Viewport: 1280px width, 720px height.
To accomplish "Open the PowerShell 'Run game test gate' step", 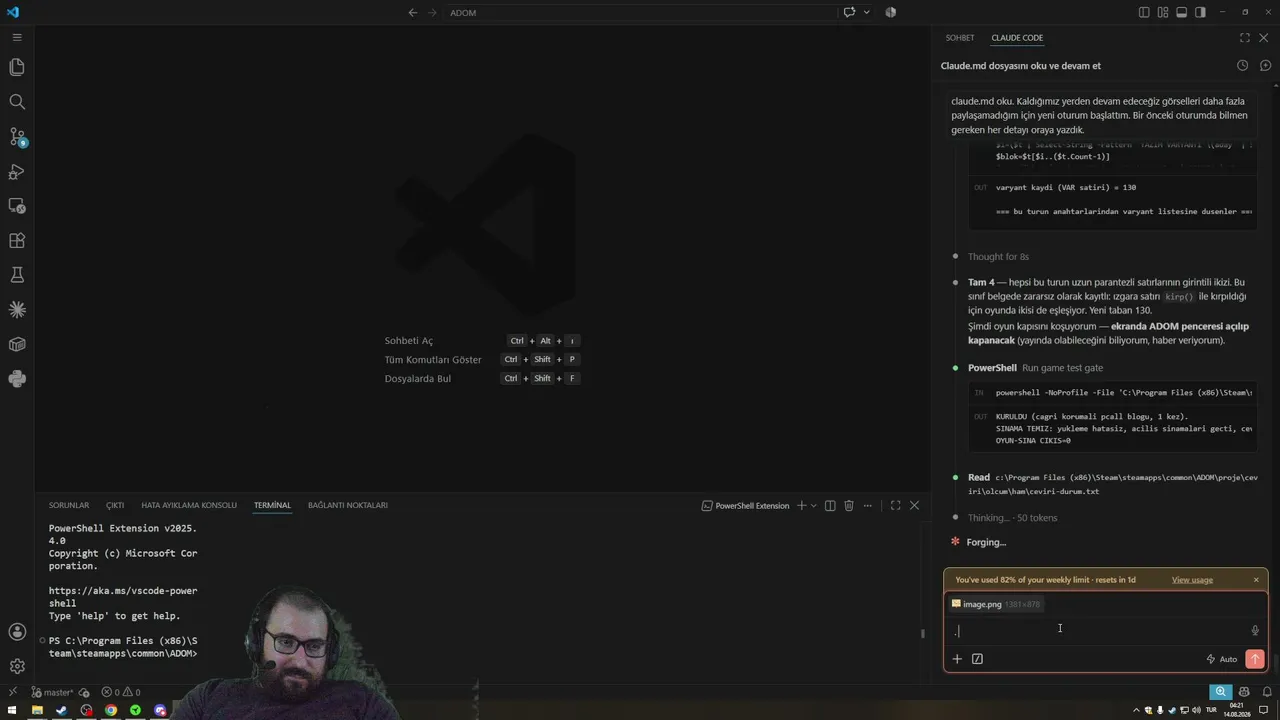I will click(x=1035, y=368).
